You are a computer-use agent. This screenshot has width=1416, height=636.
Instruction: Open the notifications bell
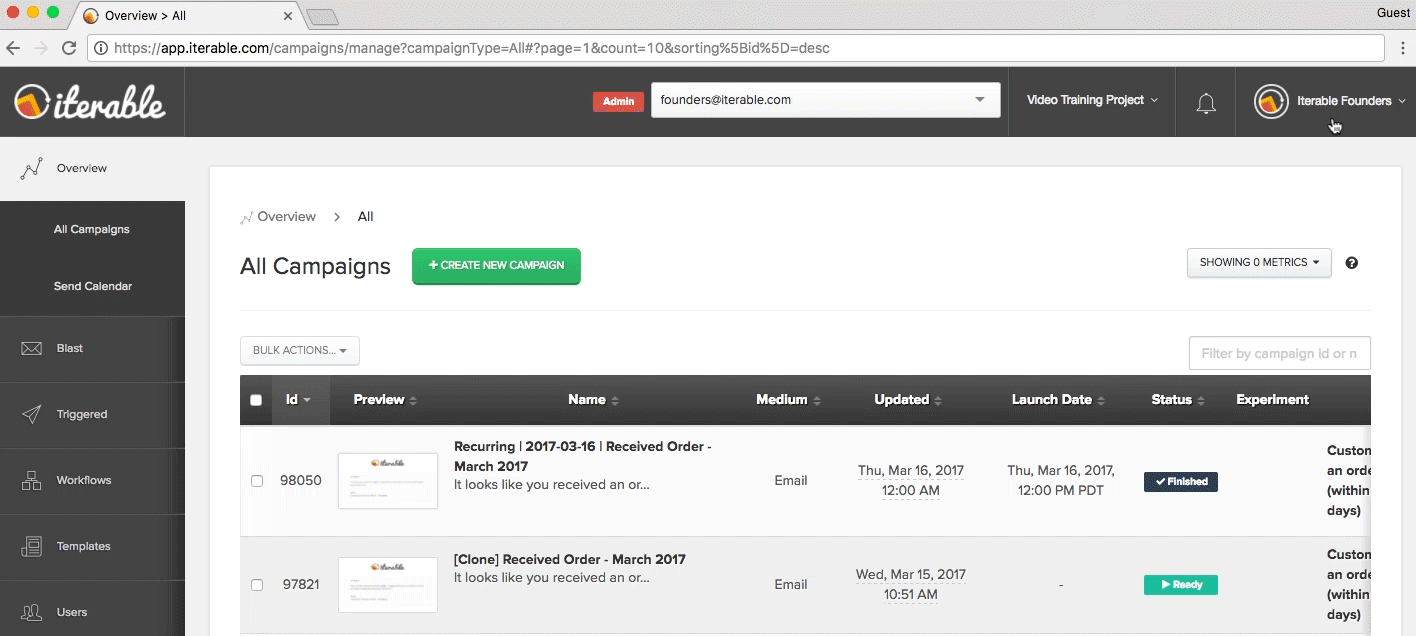1206,102
